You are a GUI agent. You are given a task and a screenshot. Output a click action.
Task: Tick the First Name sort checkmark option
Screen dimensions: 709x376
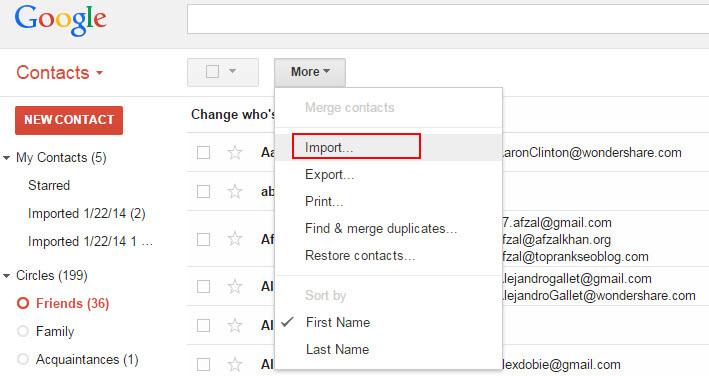click(288, 322)
